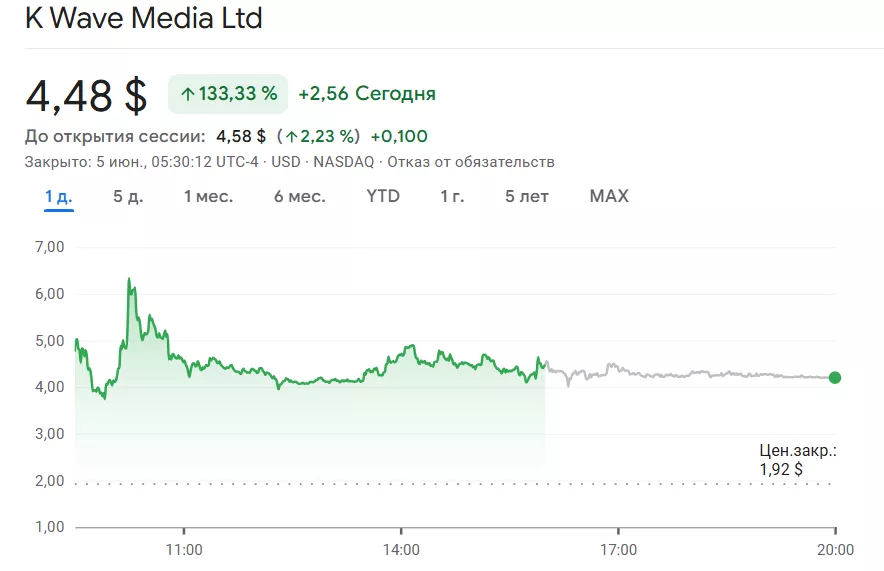884x571 pixels.
Task: Choose the MAX time range
Action: (609, 196)
